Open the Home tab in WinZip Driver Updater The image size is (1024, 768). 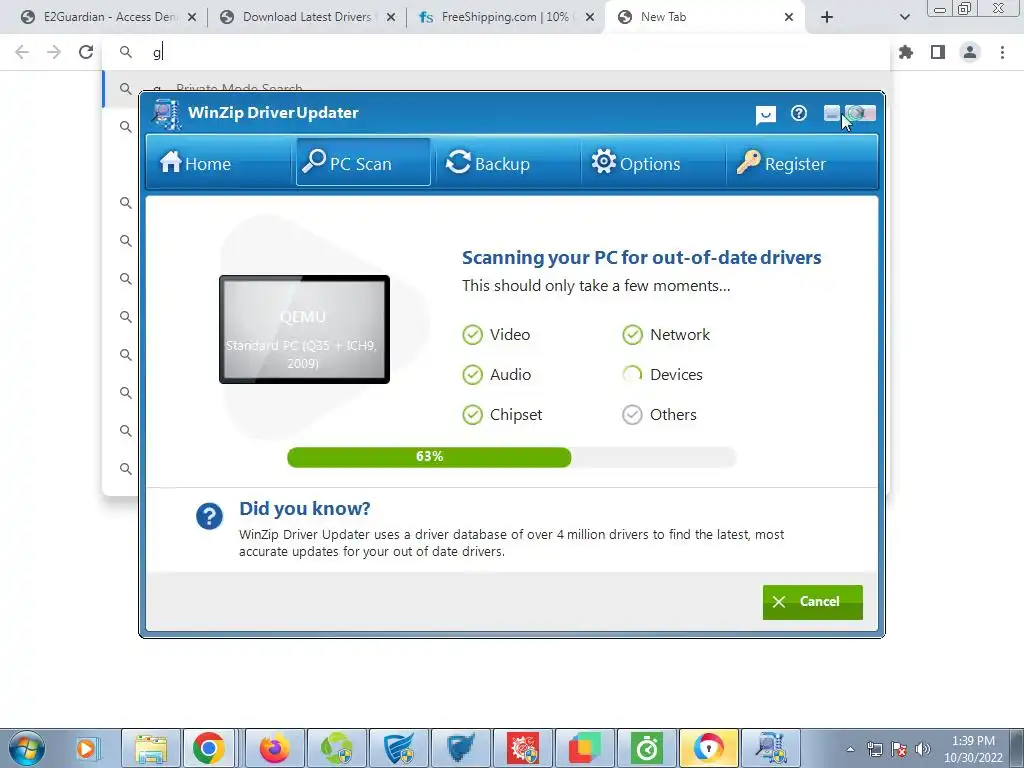point(195,163)
